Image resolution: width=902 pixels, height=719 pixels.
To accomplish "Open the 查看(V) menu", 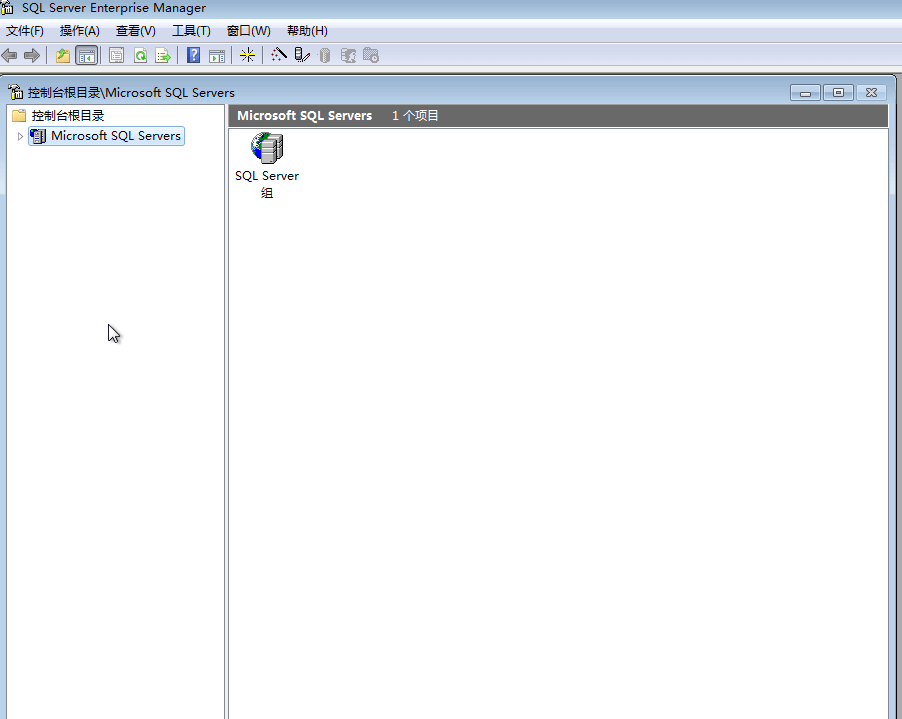I will pos(135,31).
